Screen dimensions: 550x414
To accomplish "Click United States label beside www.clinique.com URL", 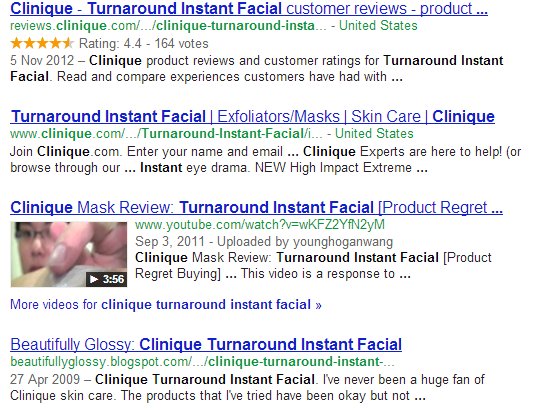I will tap(374, 134).
